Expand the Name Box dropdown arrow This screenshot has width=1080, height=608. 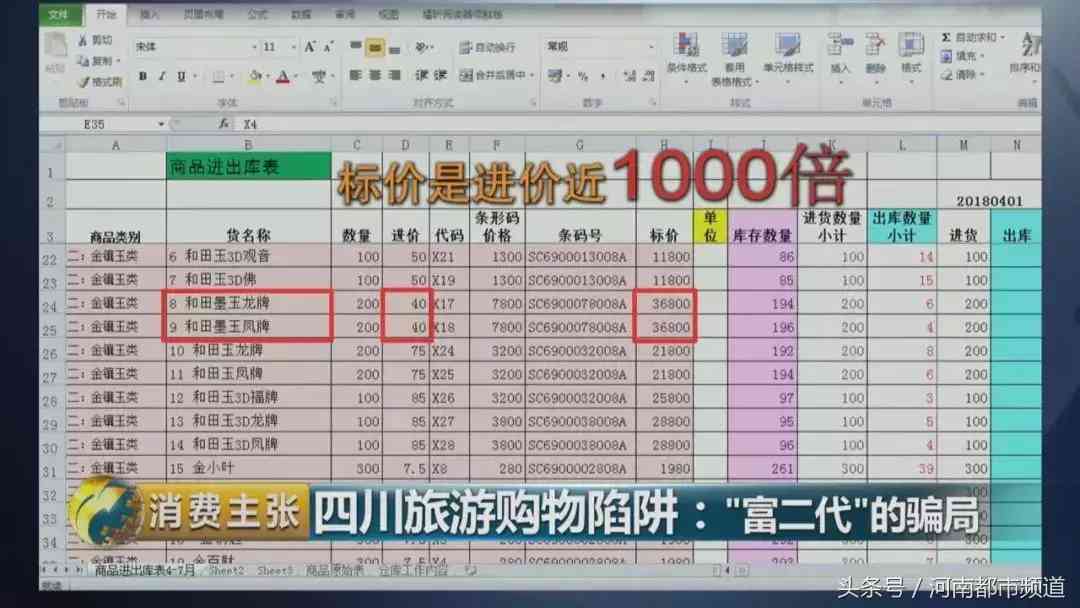tap(161, 124)
